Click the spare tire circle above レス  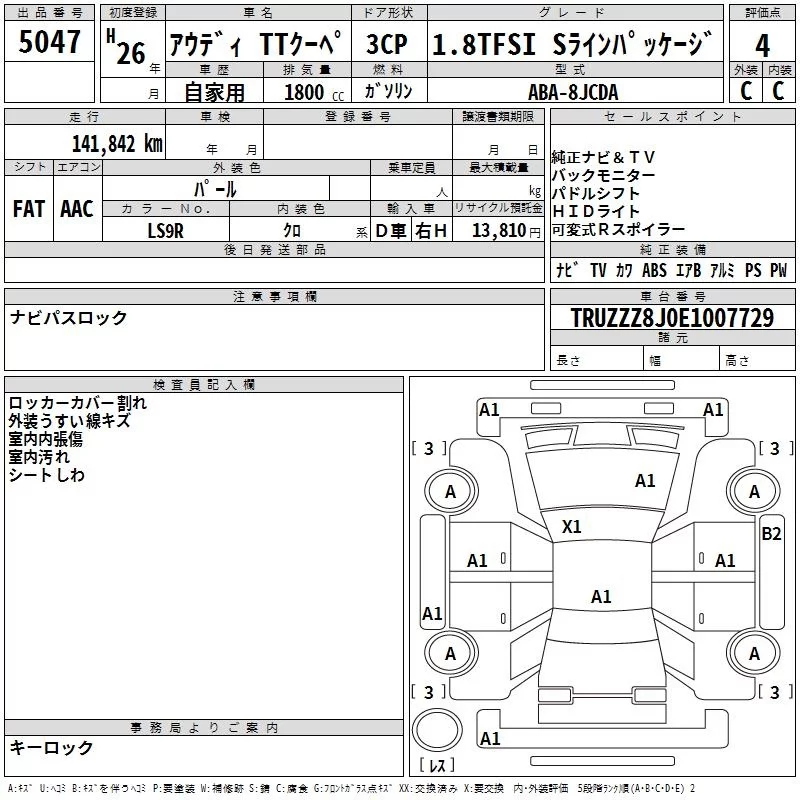[x=438, y=731]
